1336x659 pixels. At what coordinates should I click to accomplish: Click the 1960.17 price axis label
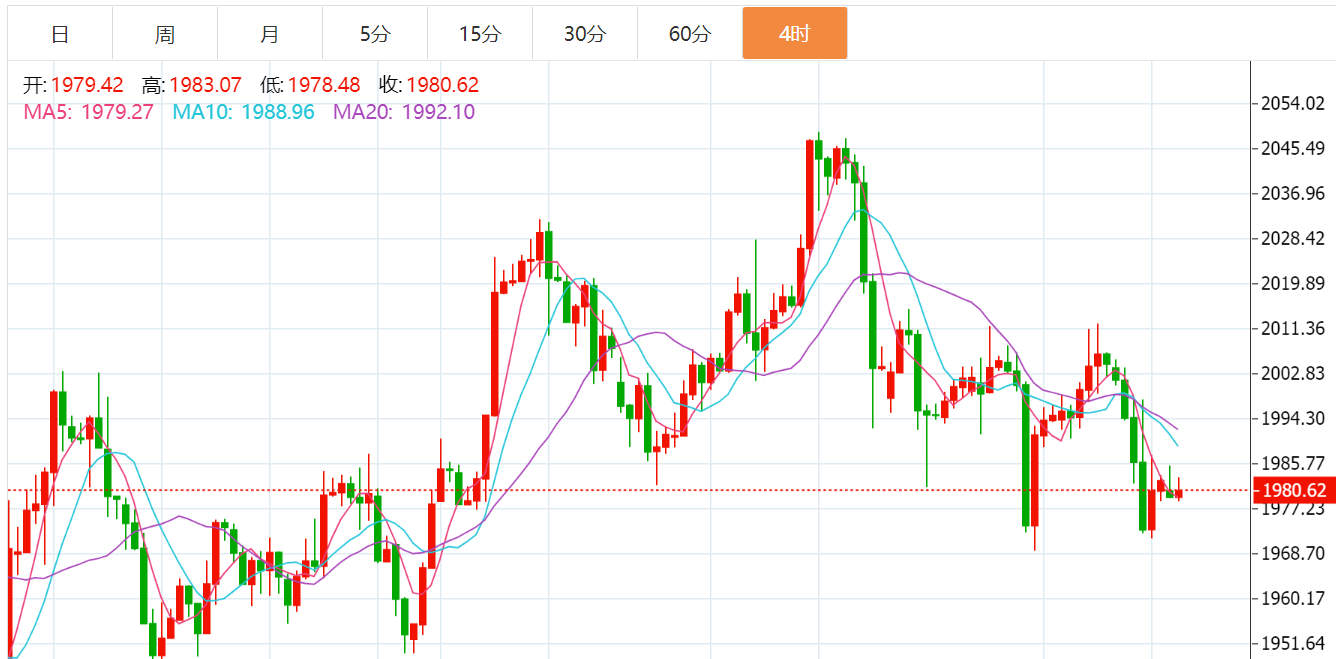[1295, 599]
